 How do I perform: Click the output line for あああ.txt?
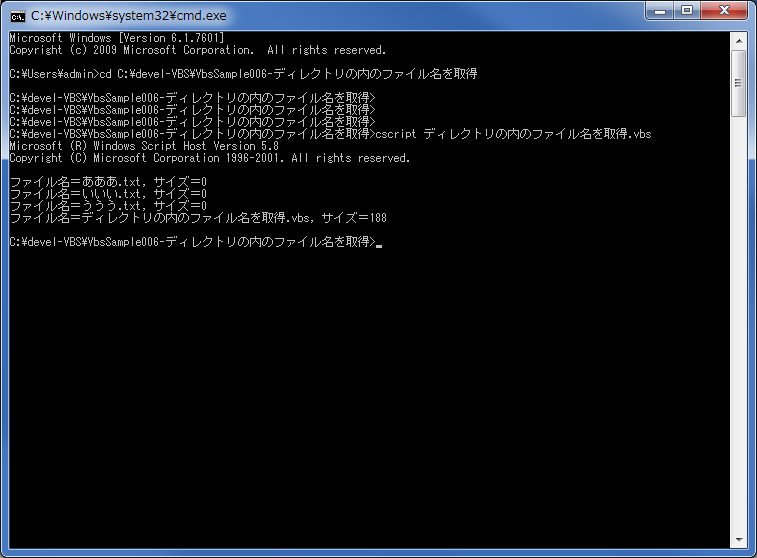click(x=108, y=182)
